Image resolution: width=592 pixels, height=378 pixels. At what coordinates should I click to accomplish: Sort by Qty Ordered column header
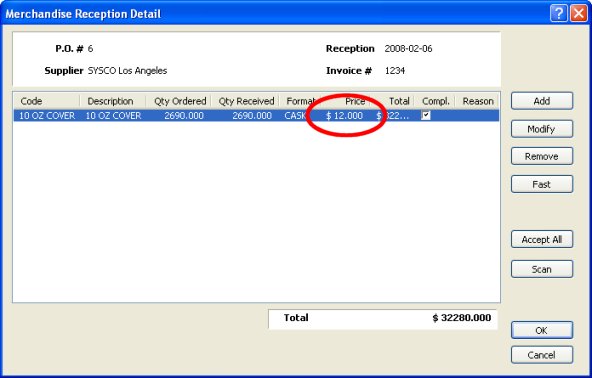click(x=178, y=101)
